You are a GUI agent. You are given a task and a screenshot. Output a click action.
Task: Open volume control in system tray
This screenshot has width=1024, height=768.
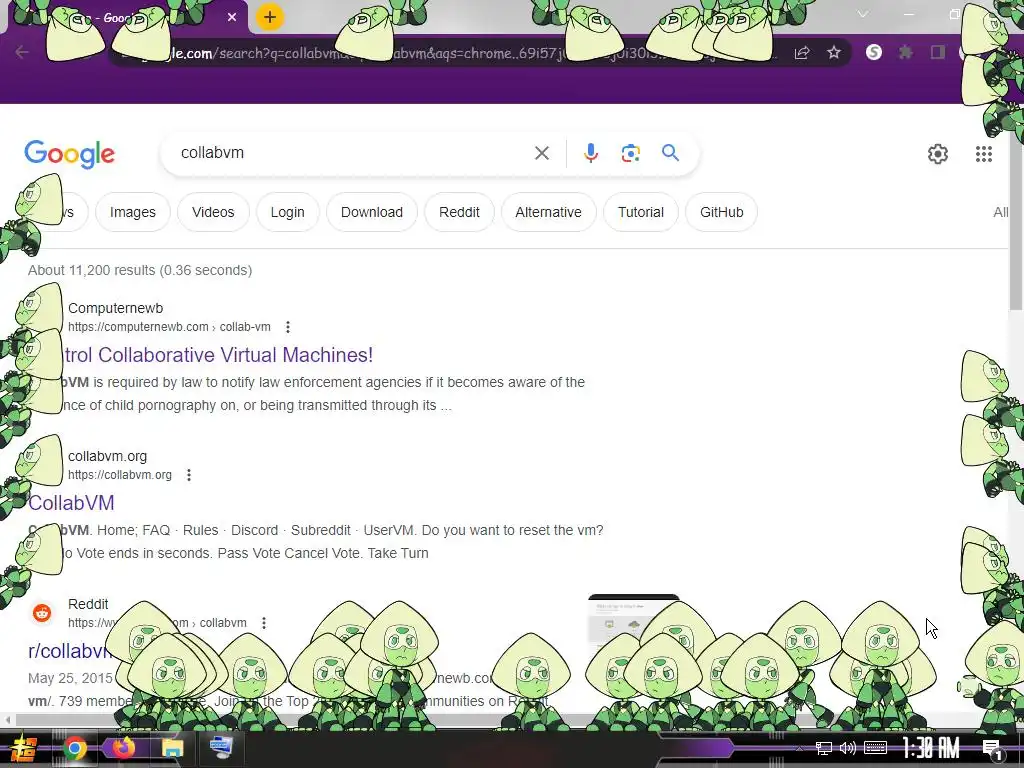point(848,748)
